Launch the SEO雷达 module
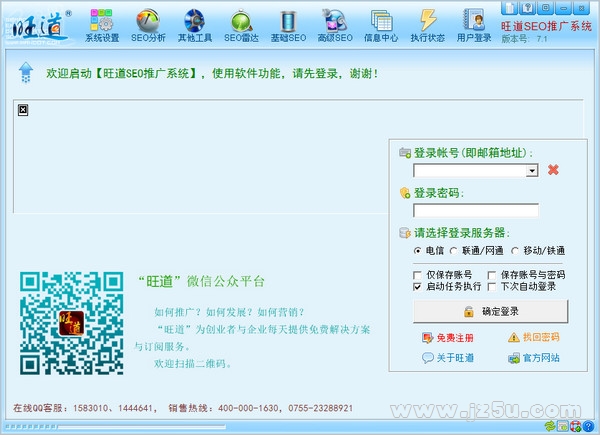 (241, 25)
